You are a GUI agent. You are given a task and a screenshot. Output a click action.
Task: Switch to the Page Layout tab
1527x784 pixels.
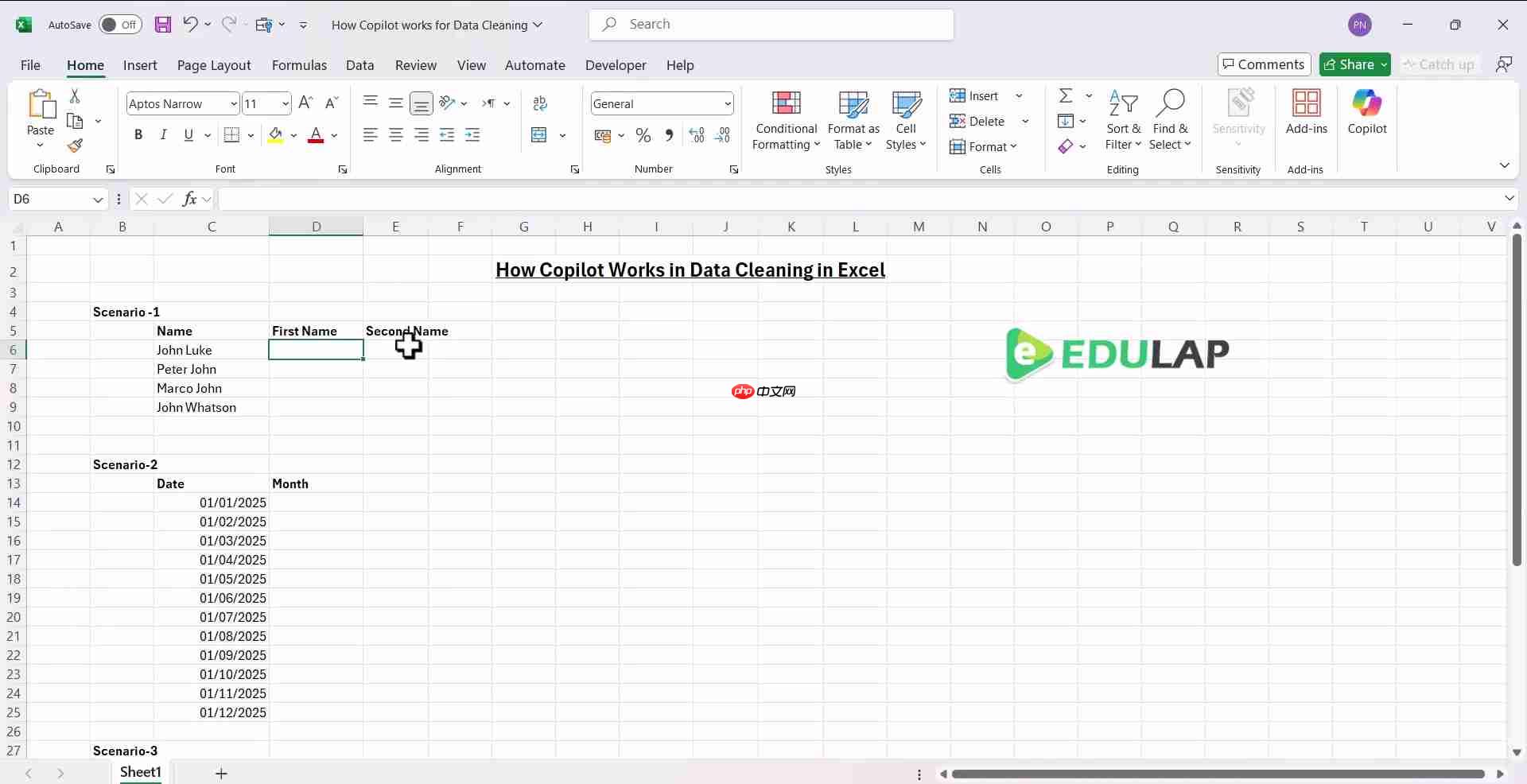214,65
